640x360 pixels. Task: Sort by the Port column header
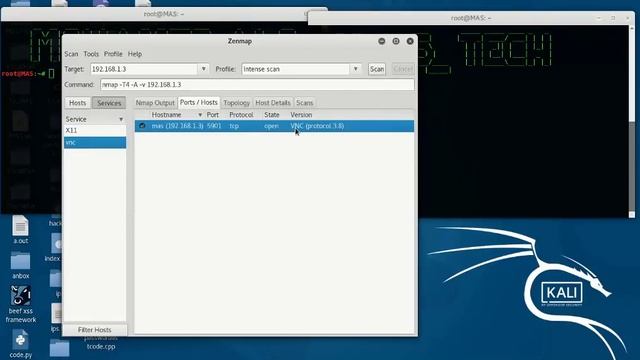pyautogui.click(x=213, y=115)
